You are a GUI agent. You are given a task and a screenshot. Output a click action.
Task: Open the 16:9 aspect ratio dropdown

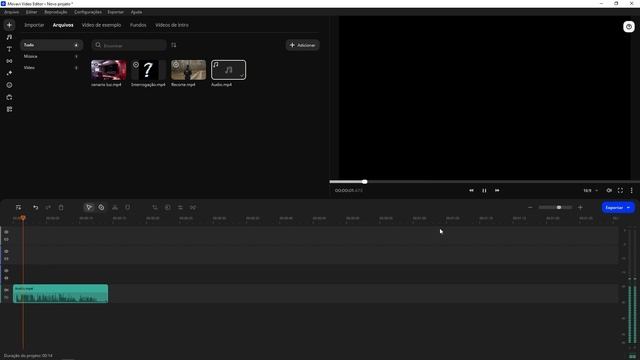pyautogui.click(x=590, y=190)
